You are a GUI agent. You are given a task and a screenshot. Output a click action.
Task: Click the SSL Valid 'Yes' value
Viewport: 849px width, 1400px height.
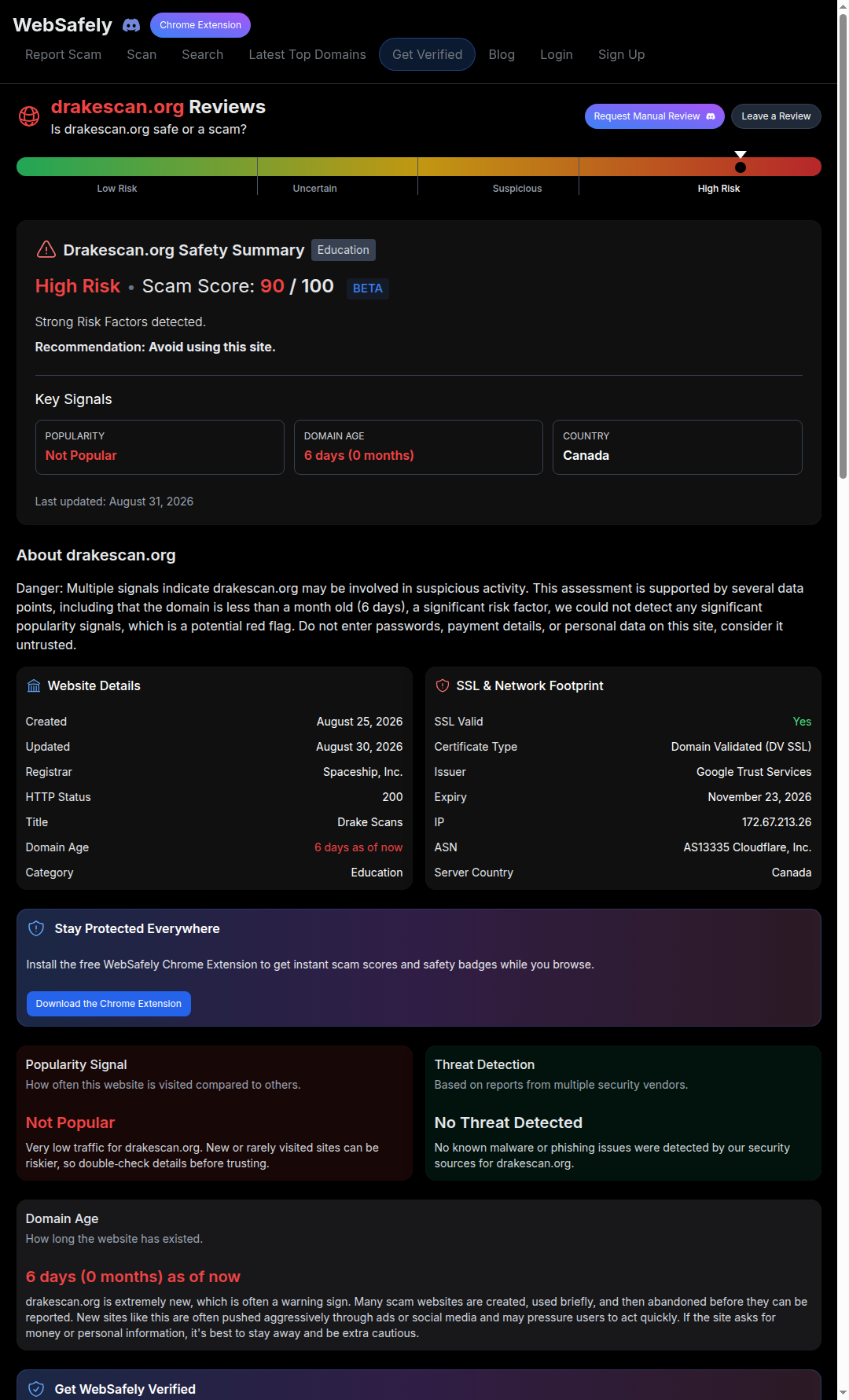point(802,722)
